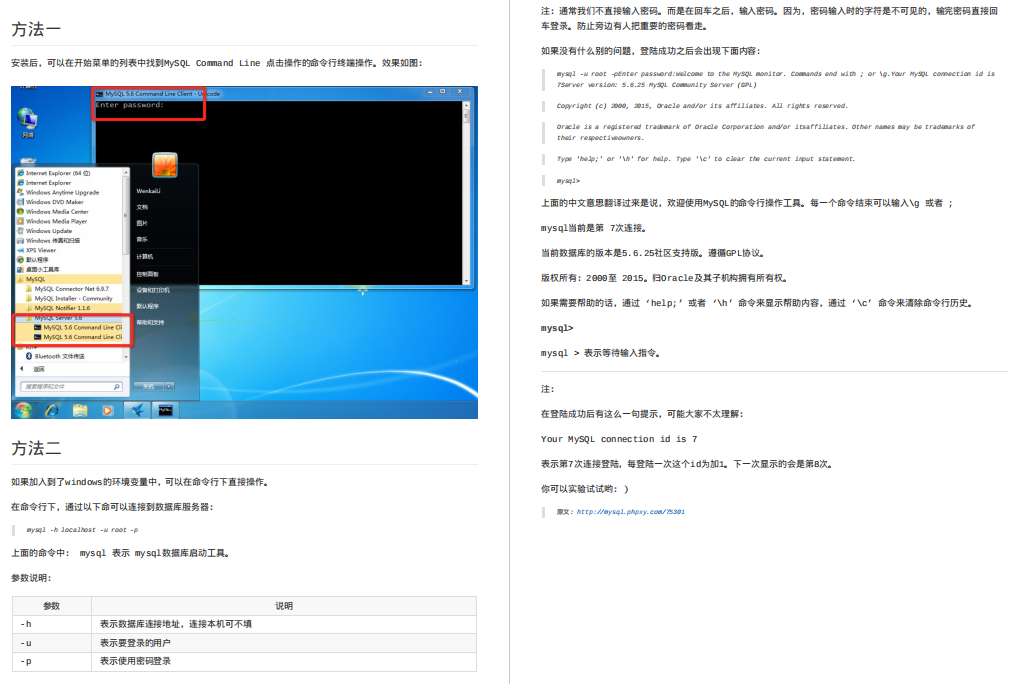Click the Bluetooth 文件传送 entry

[x=55, y=356]
